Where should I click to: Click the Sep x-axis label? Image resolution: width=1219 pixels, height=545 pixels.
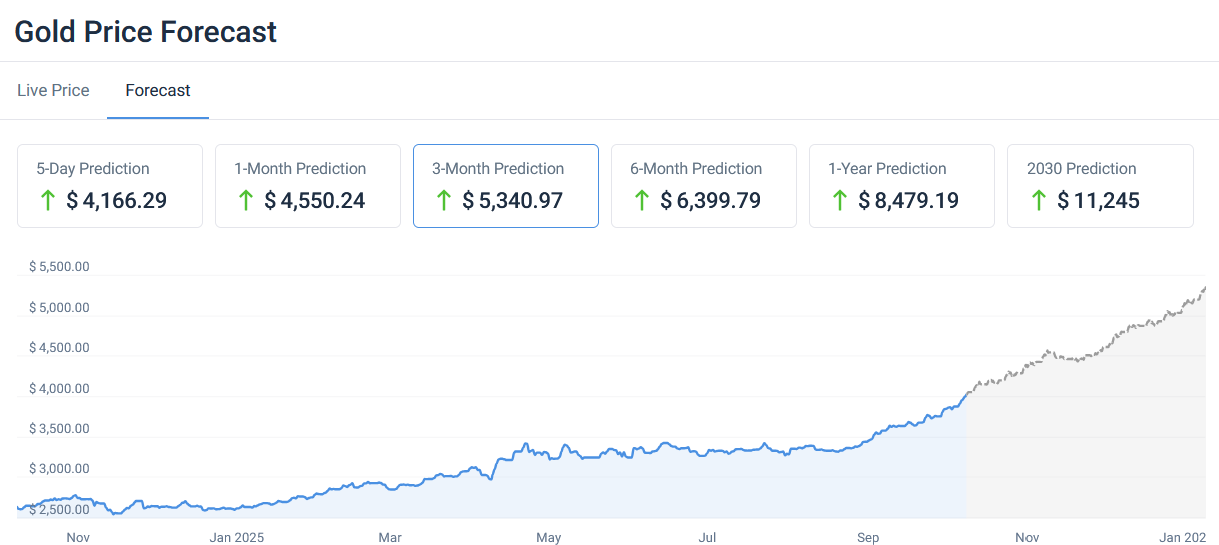(868, 538)
